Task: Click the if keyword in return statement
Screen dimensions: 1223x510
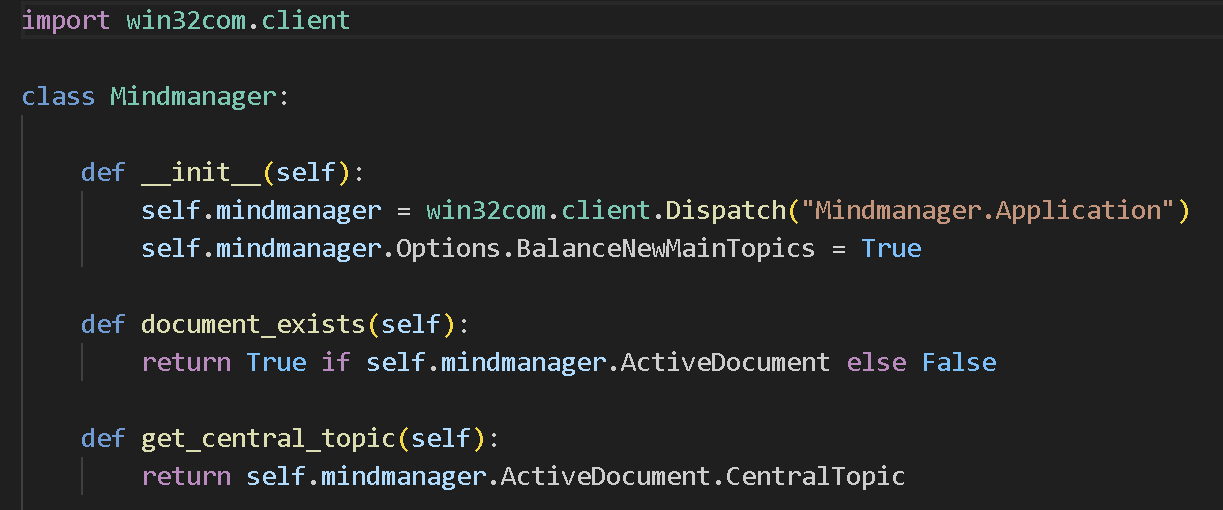Action: [336, 363]
